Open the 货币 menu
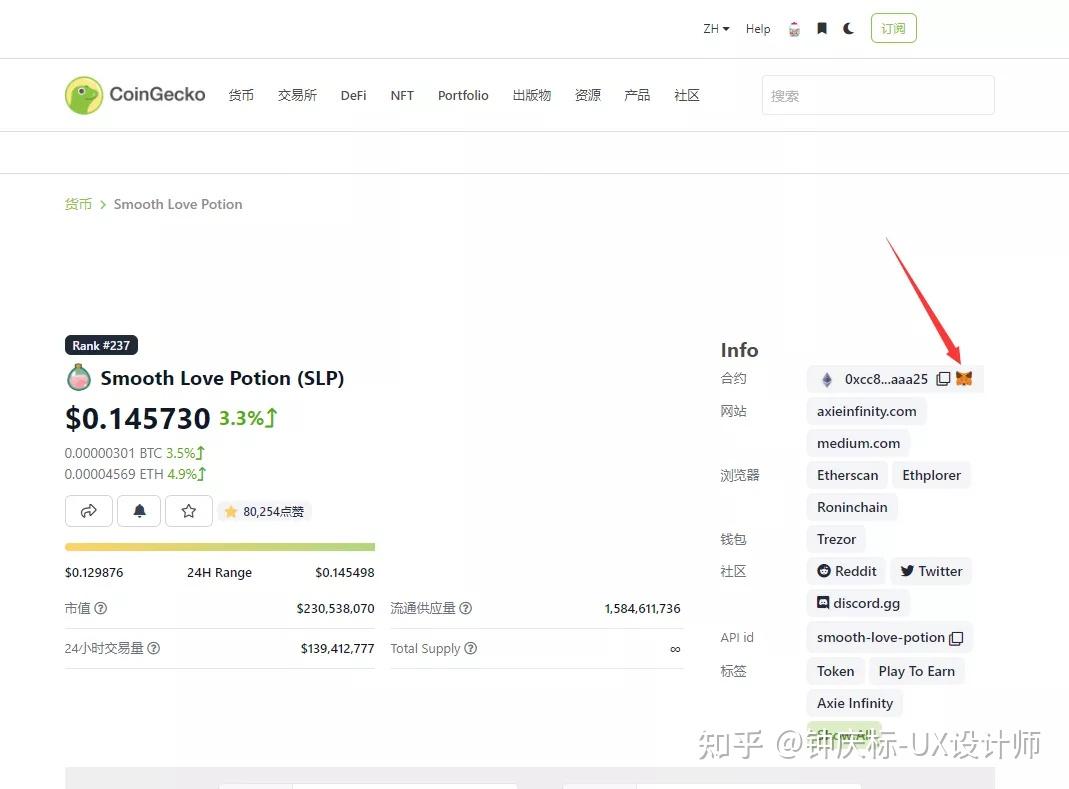Image resolution: width=1069 pixels, height=789 pixels. (x=241, y=95)
